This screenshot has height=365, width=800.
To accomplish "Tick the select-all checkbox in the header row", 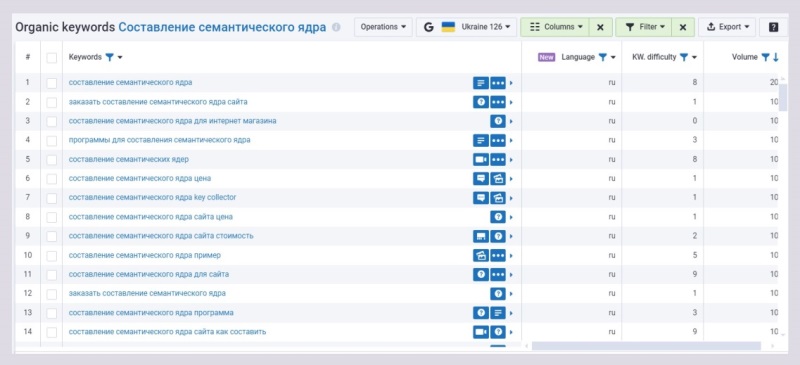I will click(52, 58).
